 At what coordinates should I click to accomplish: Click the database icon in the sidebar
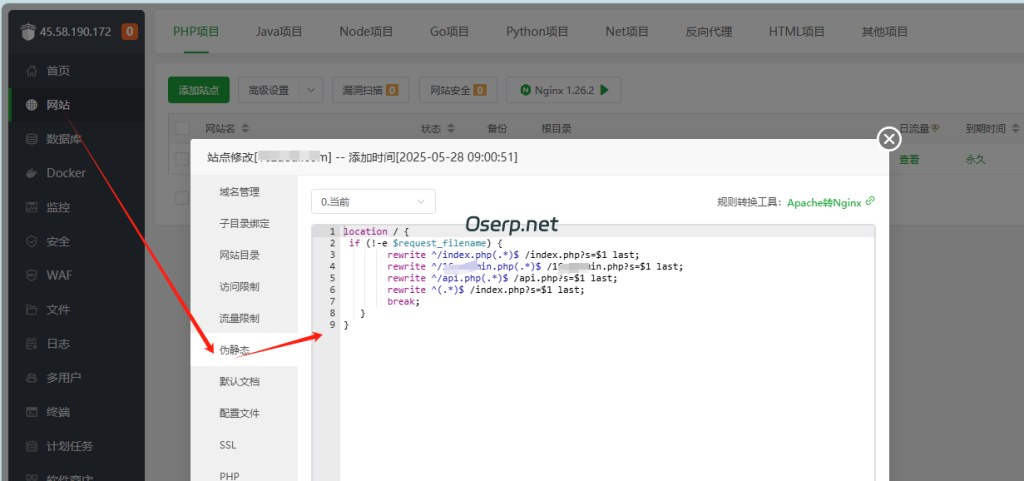point(31,139)
